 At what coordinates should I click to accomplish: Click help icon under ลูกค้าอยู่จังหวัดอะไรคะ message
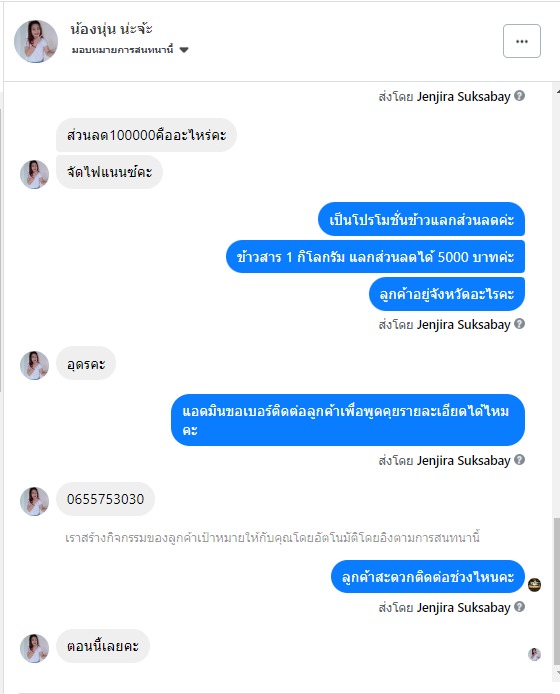tap(520, 324)
